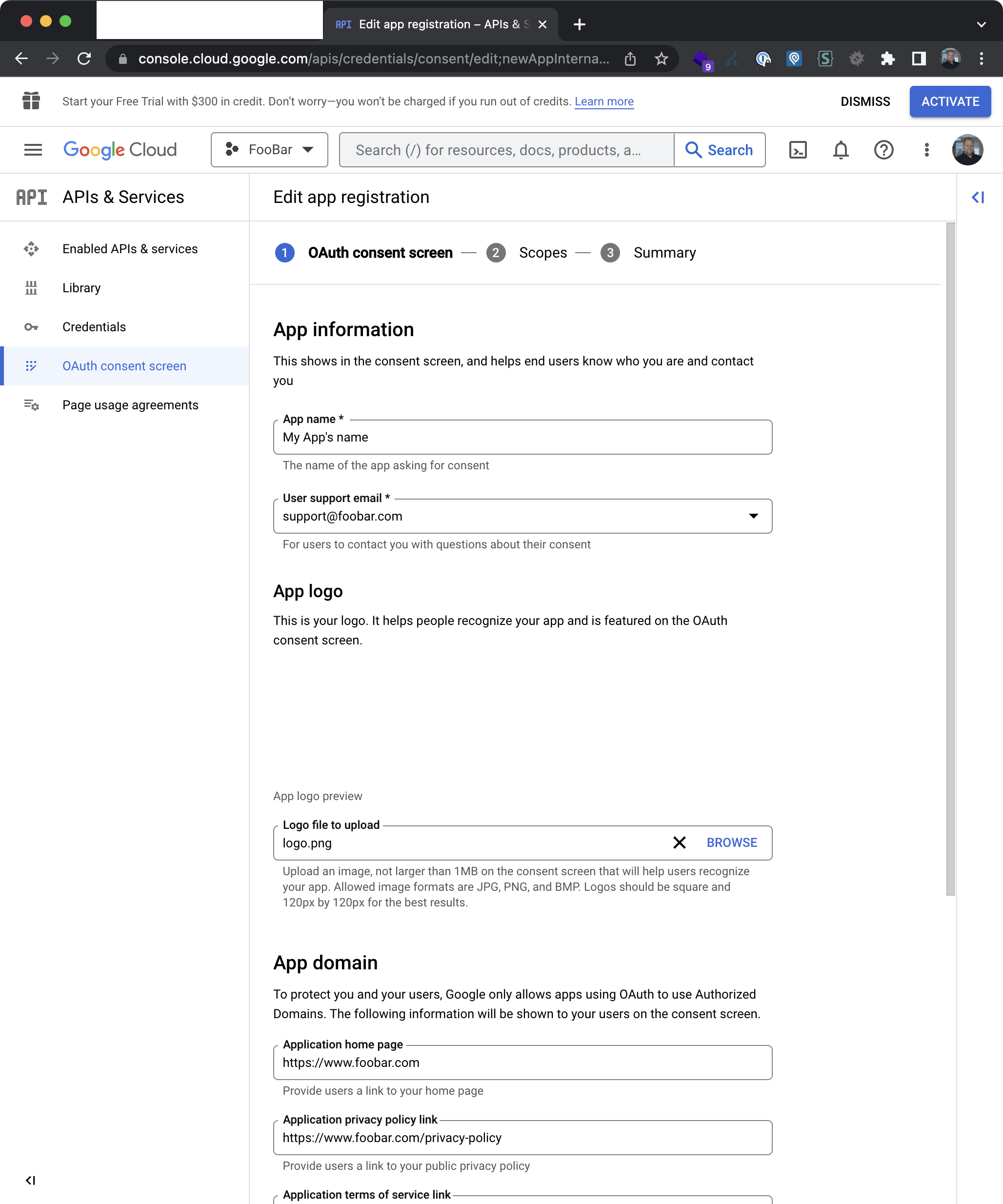This screenshot has height=1204, width=1003.
Task: Jump to Scopes step two
Action: coord(542,253)
